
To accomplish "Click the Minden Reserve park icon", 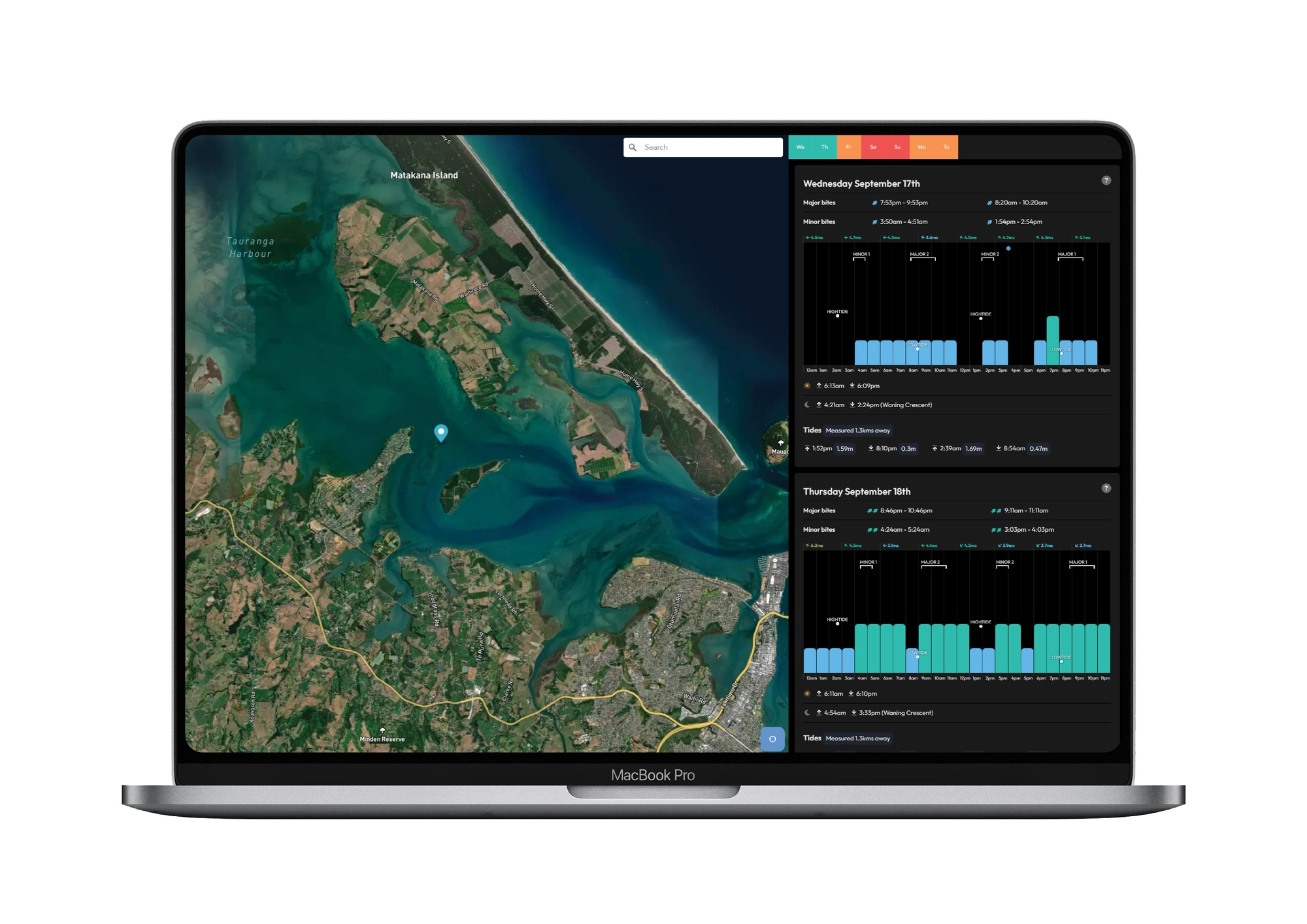I will coord(382,731).
